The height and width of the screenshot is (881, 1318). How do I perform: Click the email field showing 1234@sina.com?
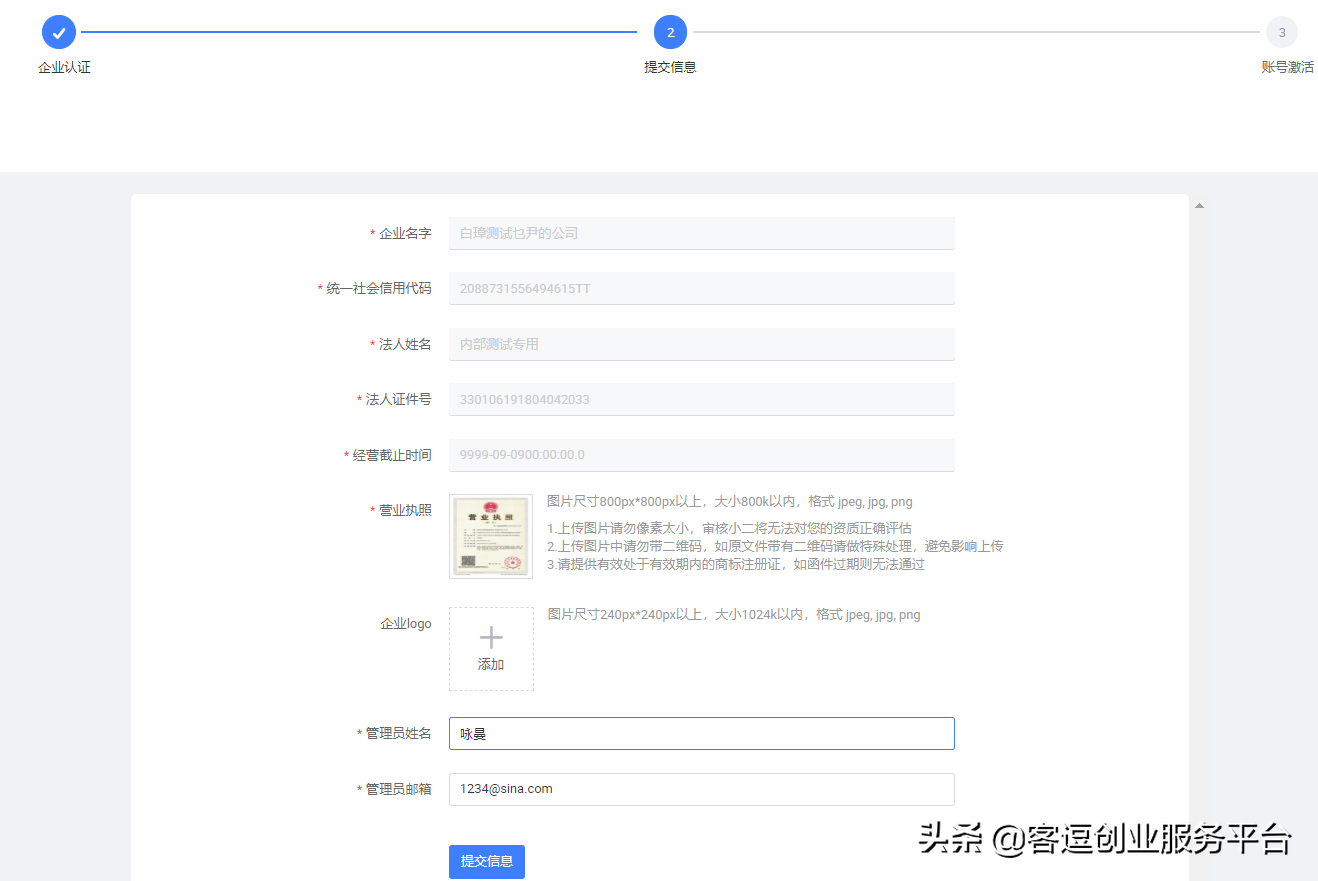[700, 789]
